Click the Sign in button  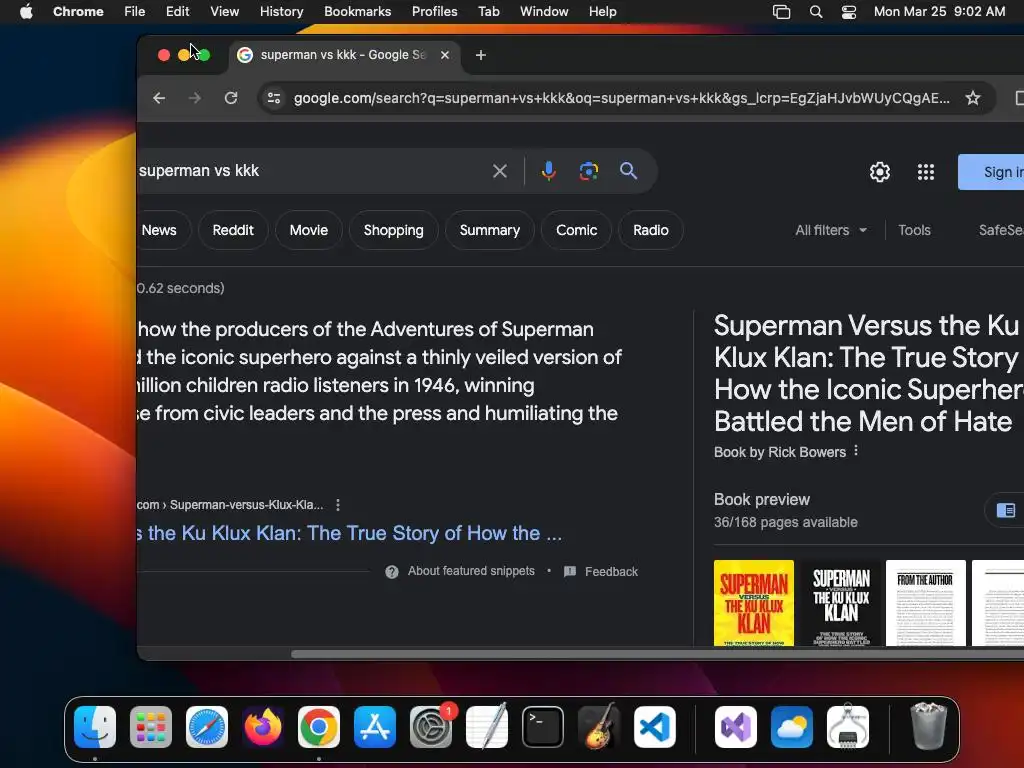991,172
